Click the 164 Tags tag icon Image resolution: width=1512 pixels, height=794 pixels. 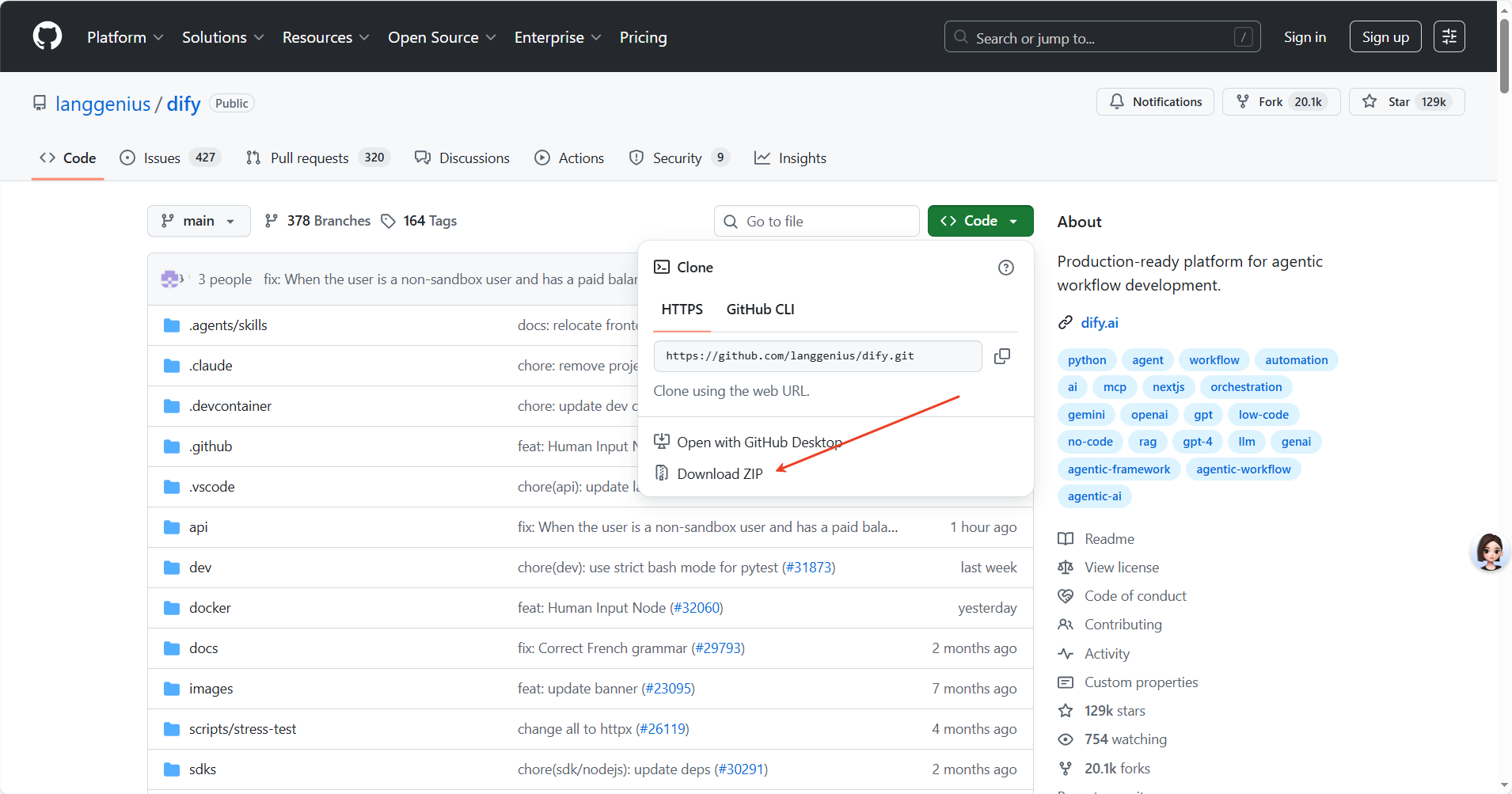click(388, 221)
